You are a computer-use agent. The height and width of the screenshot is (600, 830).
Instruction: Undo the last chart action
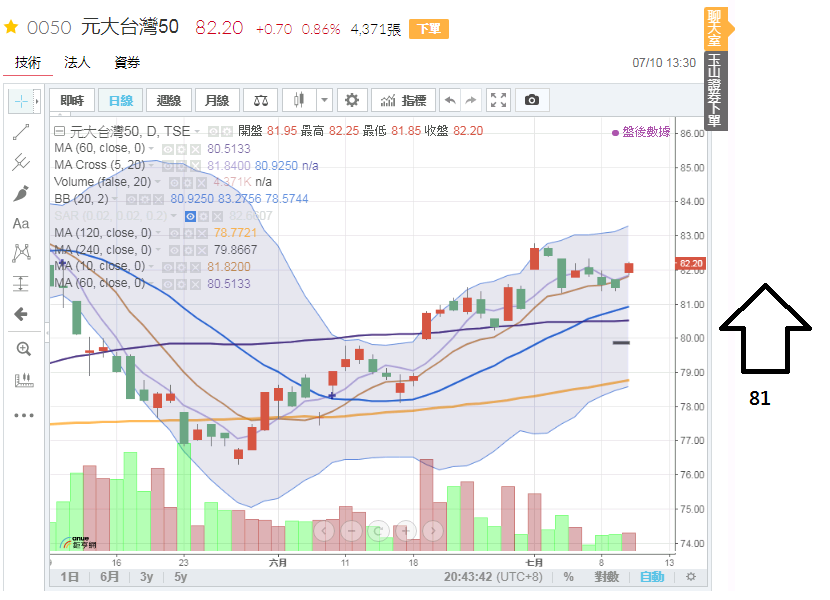point(450,100)
